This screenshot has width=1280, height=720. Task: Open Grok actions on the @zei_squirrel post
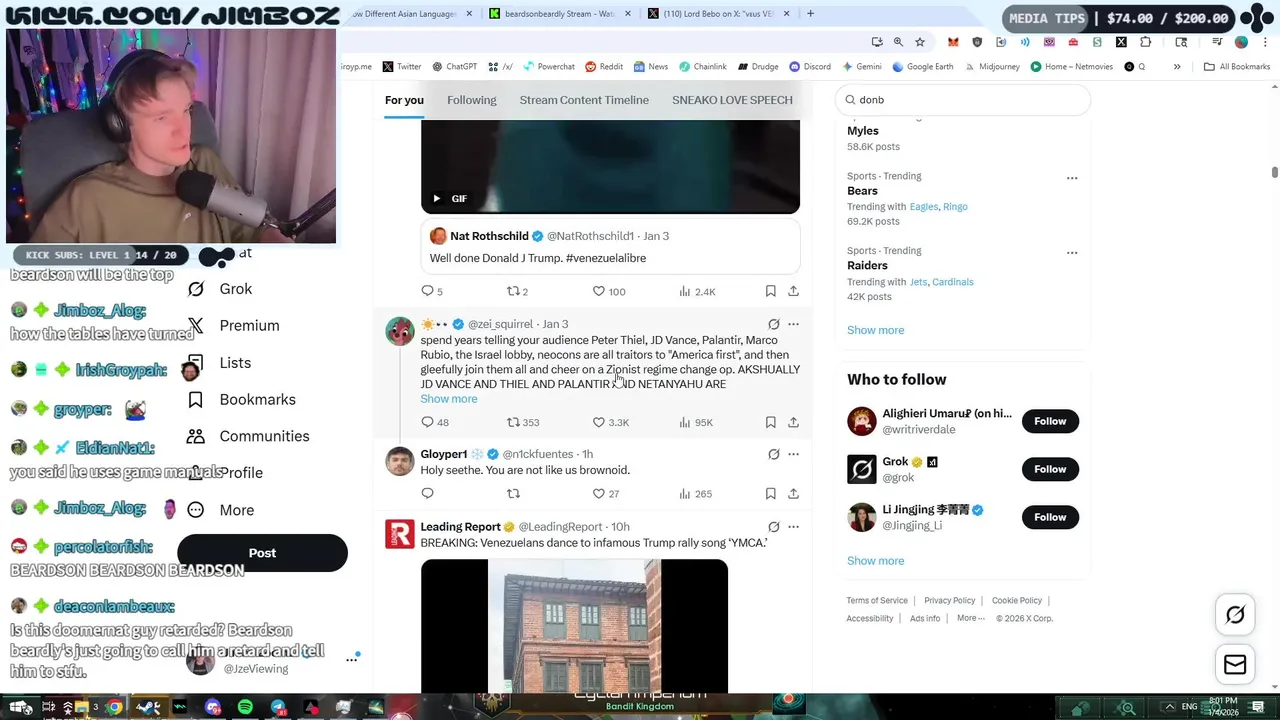coord(773,324)
